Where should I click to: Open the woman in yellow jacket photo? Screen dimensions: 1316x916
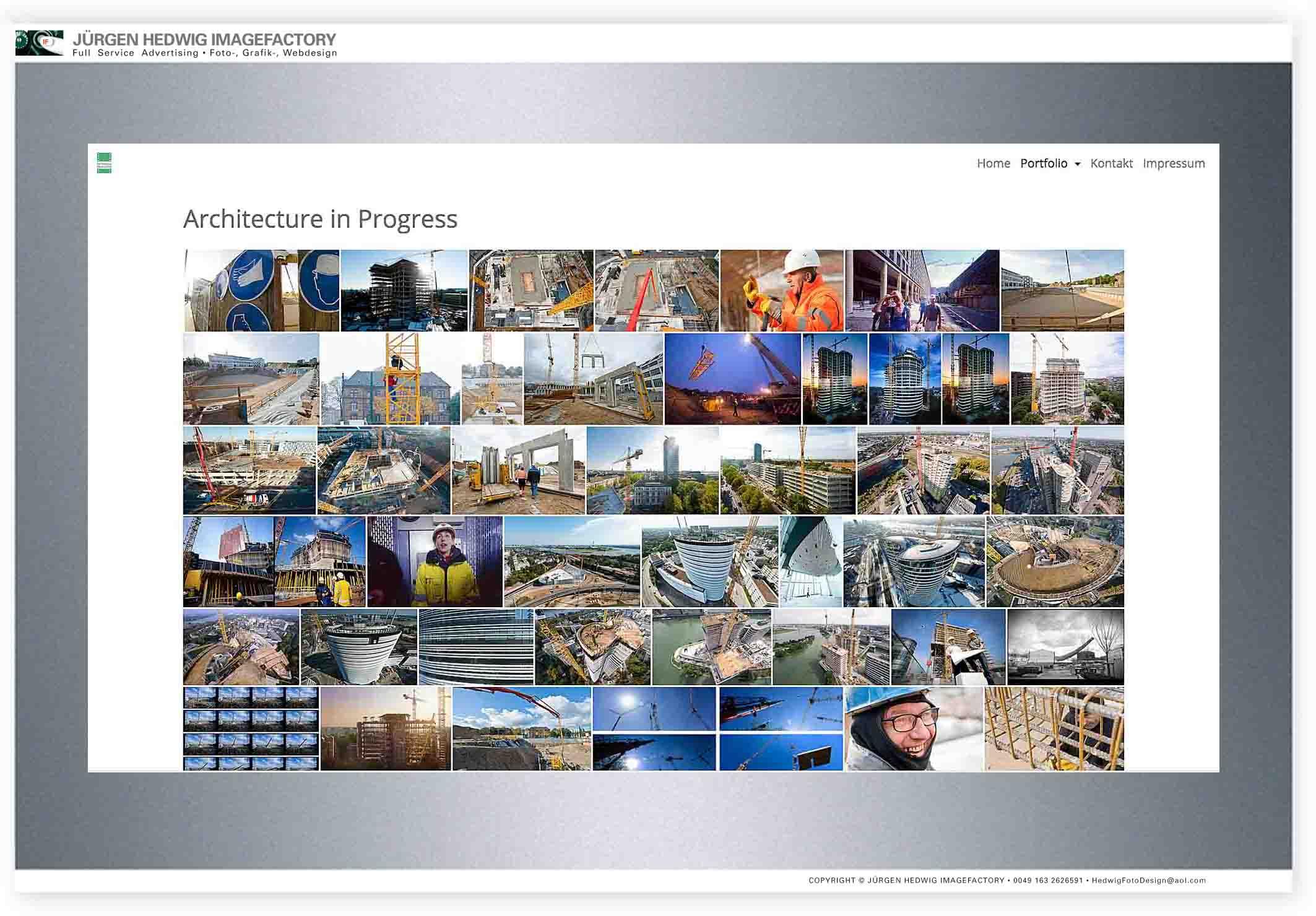click(435, 561)
